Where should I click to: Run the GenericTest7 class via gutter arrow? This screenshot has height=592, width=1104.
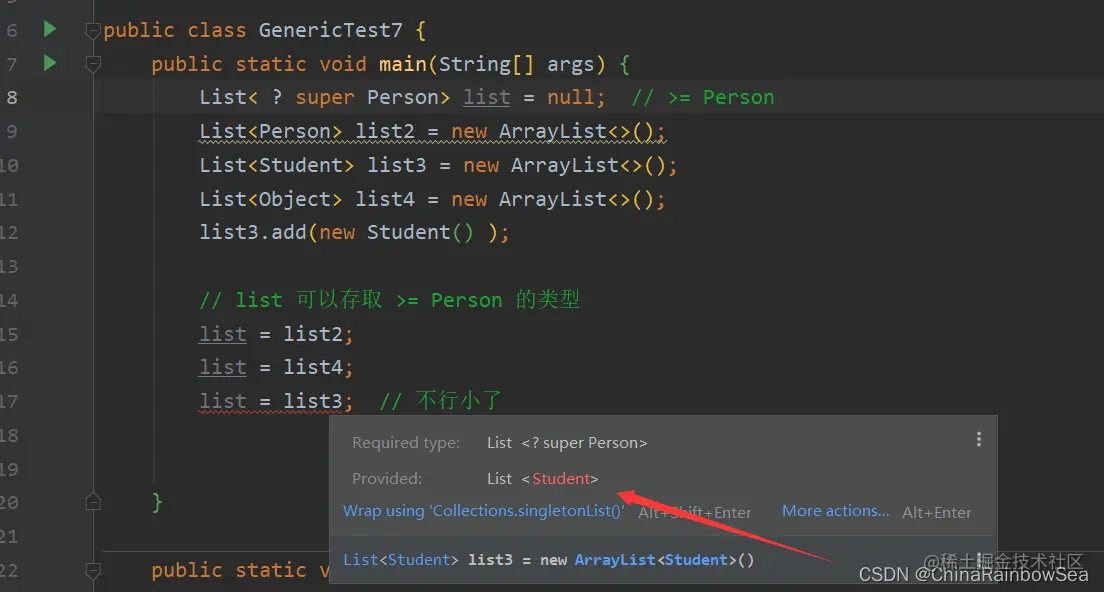click(49, 29)
